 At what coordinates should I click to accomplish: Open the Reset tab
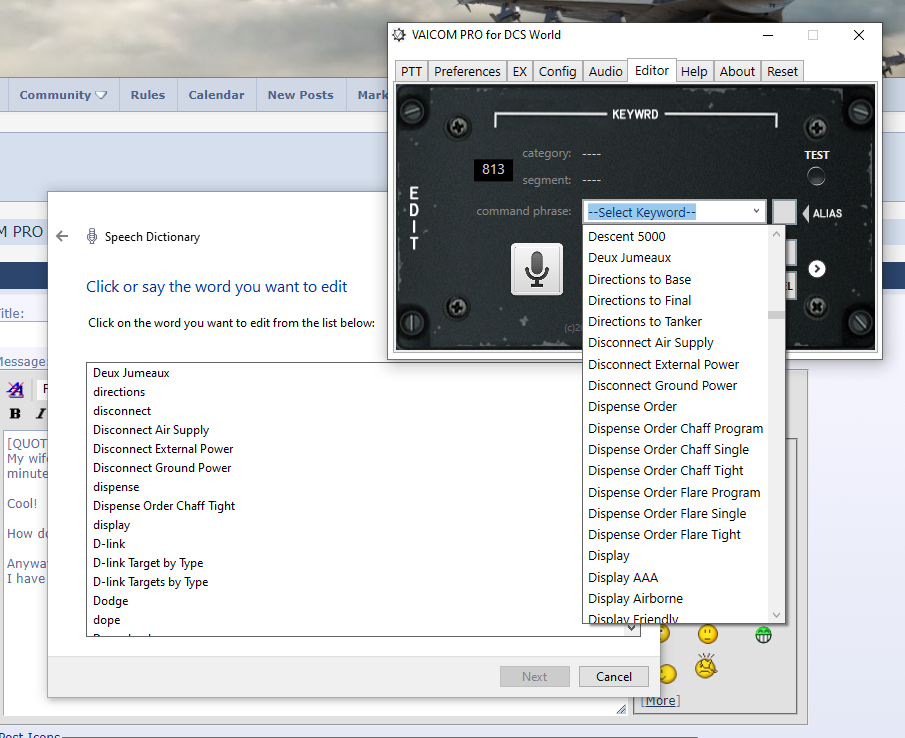782,72
